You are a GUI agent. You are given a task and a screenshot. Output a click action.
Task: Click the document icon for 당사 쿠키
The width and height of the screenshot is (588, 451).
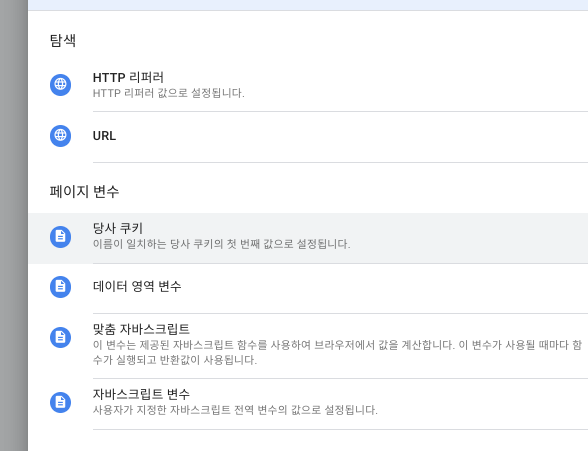click(x=60, y=237)
